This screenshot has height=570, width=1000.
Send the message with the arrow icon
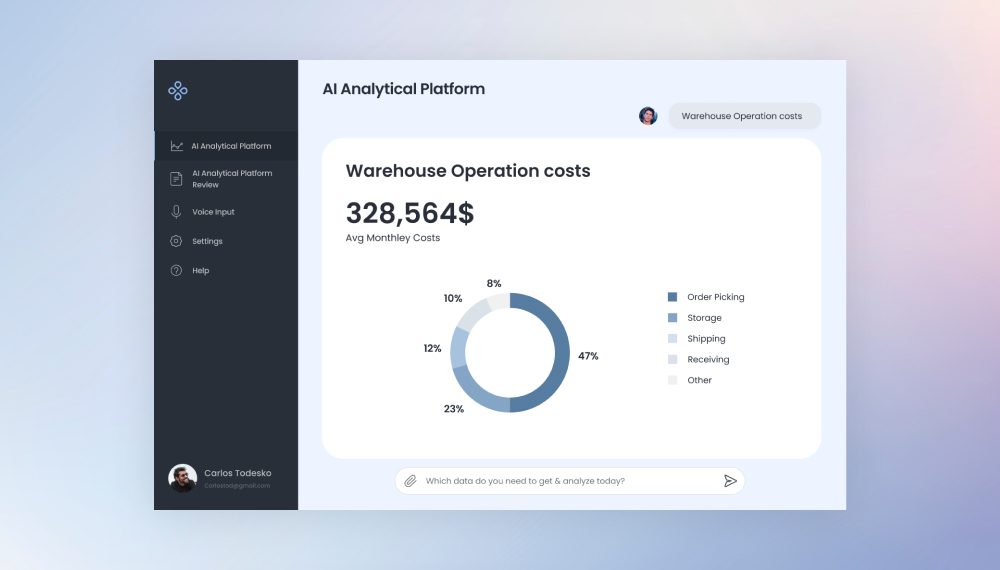pos(730,481)
